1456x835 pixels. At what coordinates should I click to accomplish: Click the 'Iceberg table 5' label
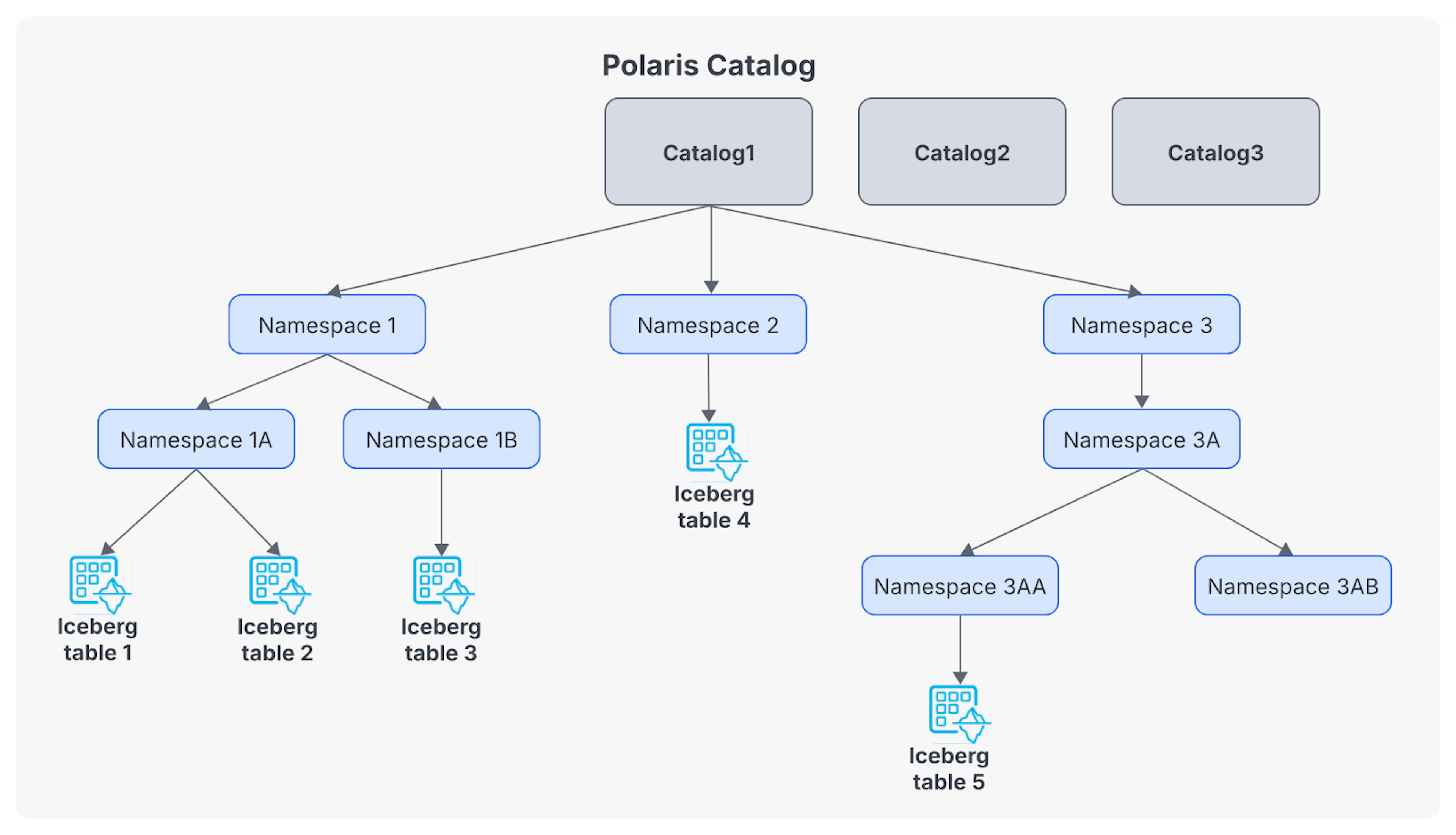(x=949, y=769)
